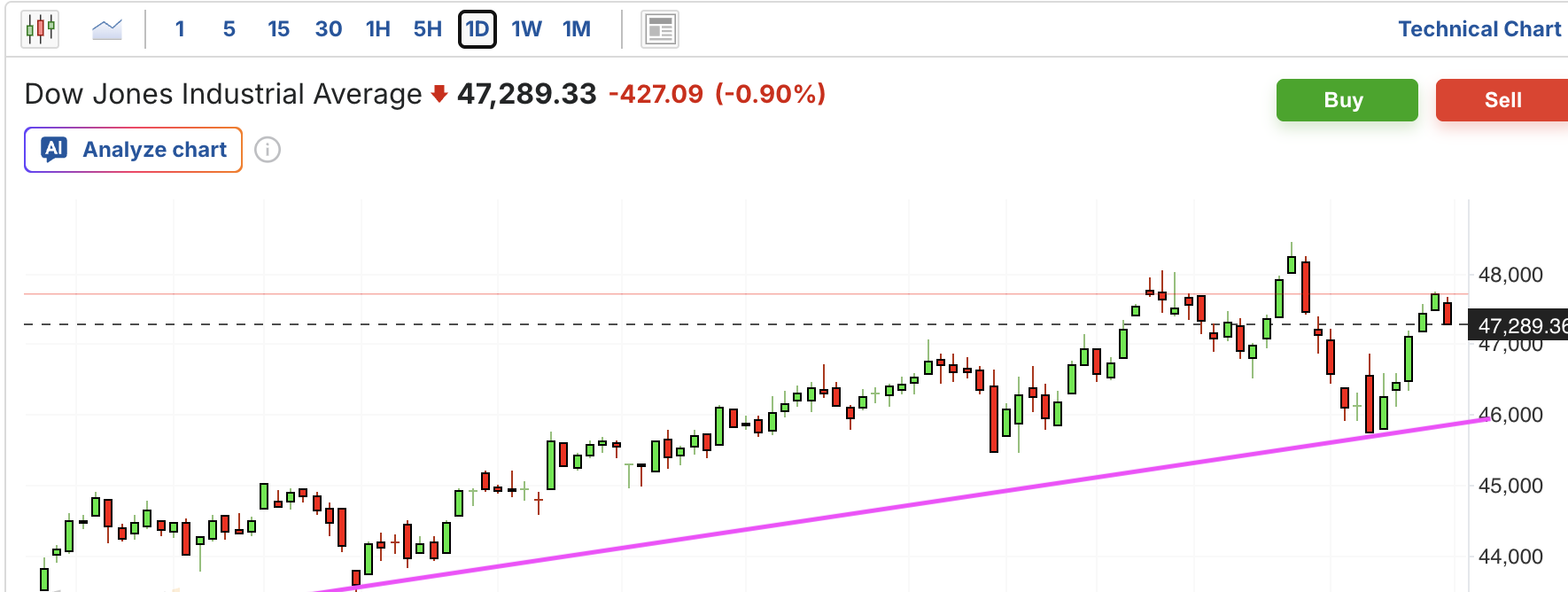Switch to 1W weekly timeframe

click(x=526, y=29)
